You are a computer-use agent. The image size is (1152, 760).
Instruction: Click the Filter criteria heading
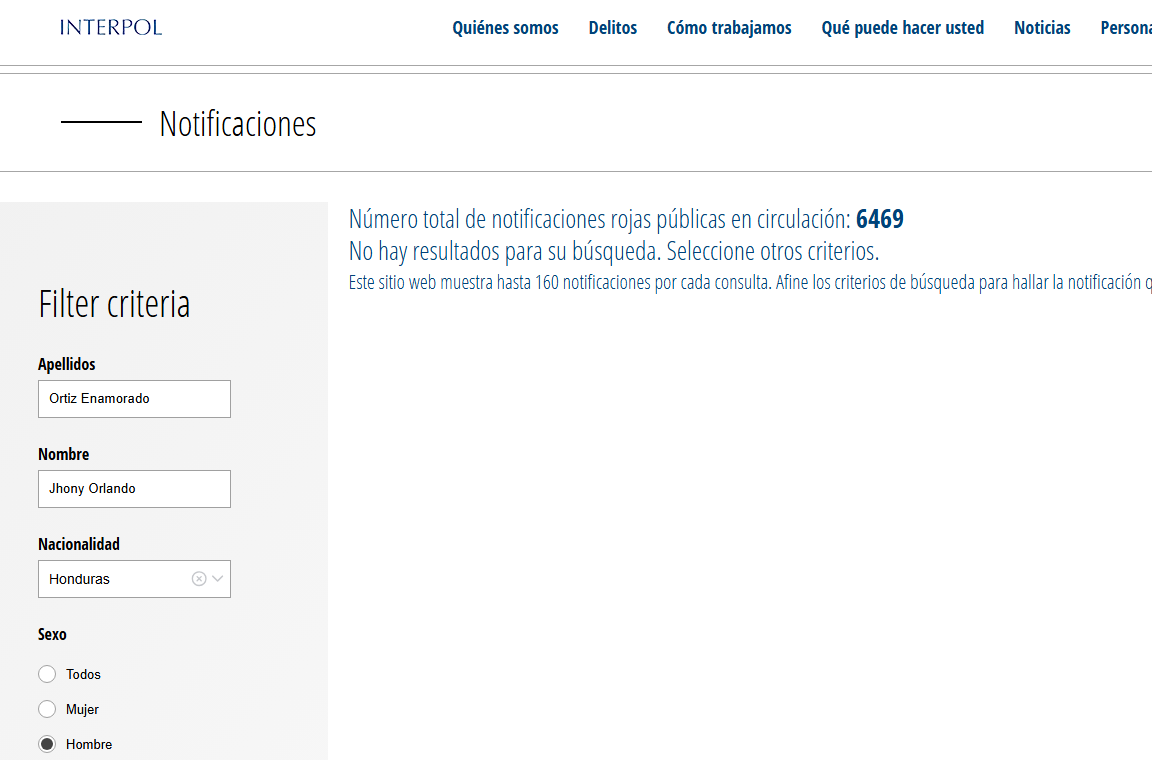point(114,304)
